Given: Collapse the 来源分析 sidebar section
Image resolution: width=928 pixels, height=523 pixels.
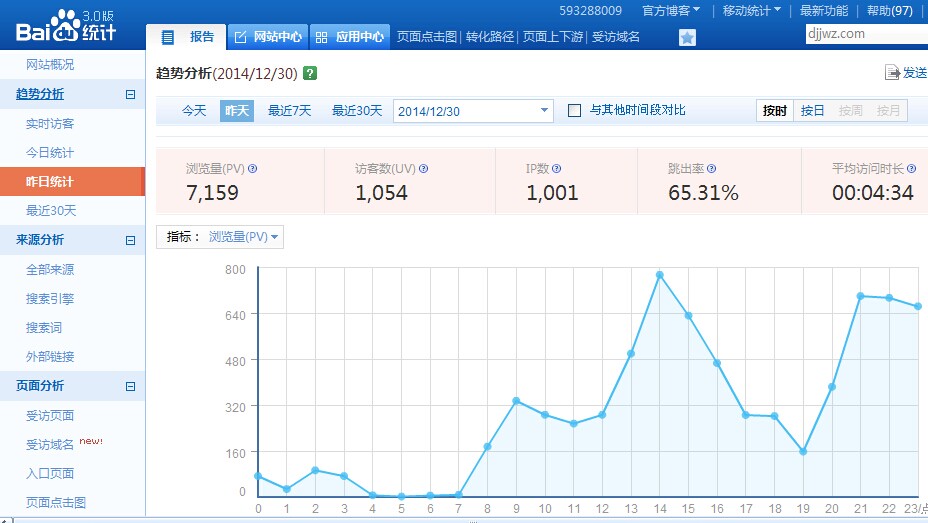Looking at the screenshot, I should pos(130,240).
